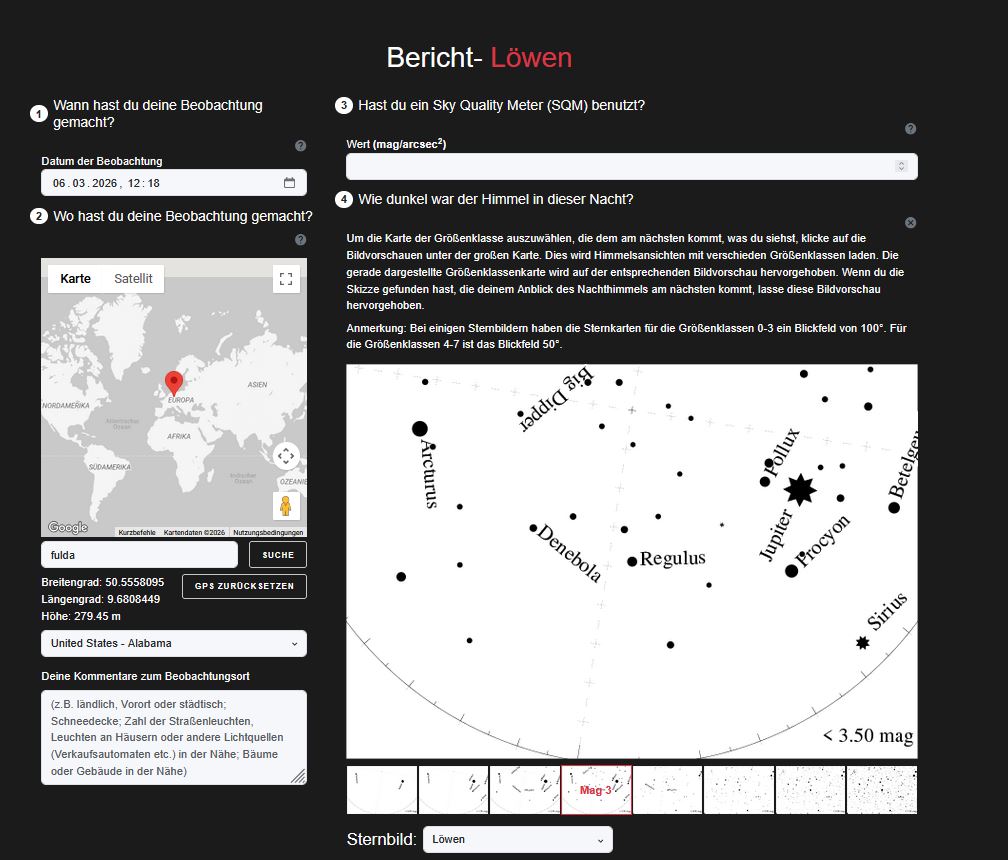This screenshot has width=1008, height=860.
Task: Select the last magnitude chart thumbnail
Action: click(x=881, y=790)
